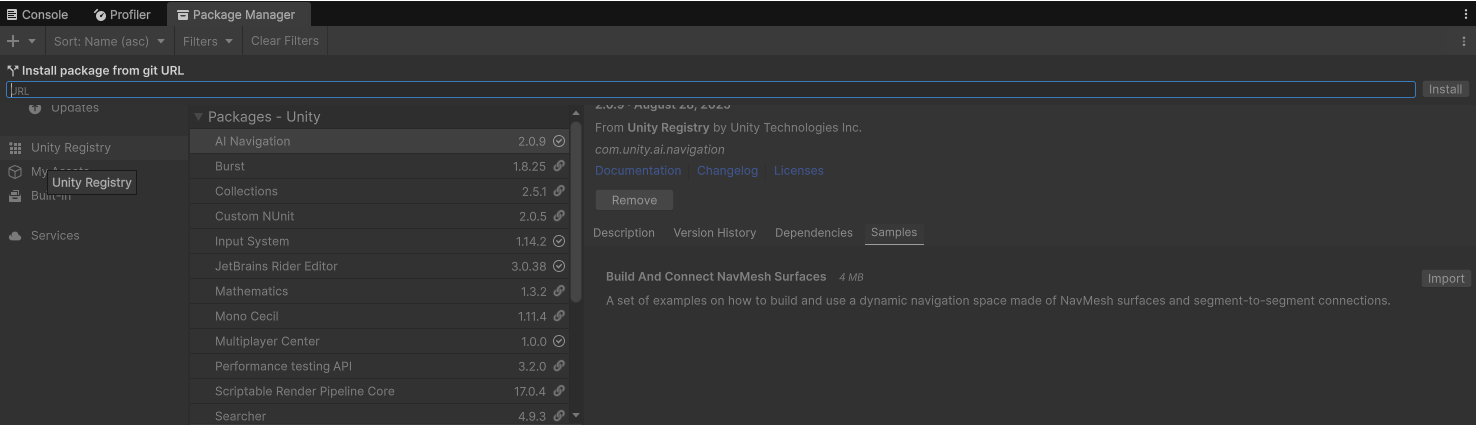Select the Samples tab

coord(894,233)
